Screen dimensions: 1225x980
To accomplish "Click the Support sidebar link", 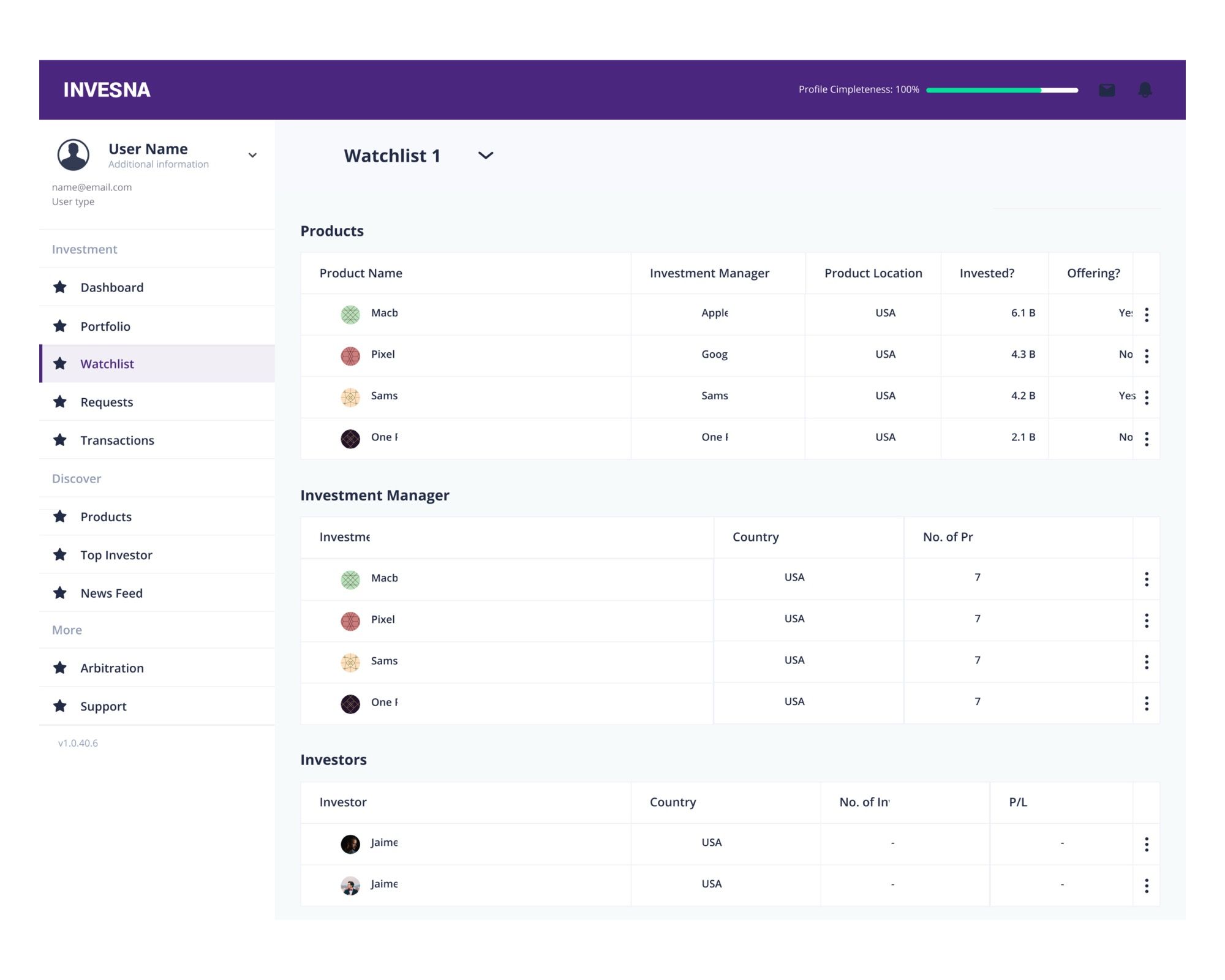I will tap(104, 706).
